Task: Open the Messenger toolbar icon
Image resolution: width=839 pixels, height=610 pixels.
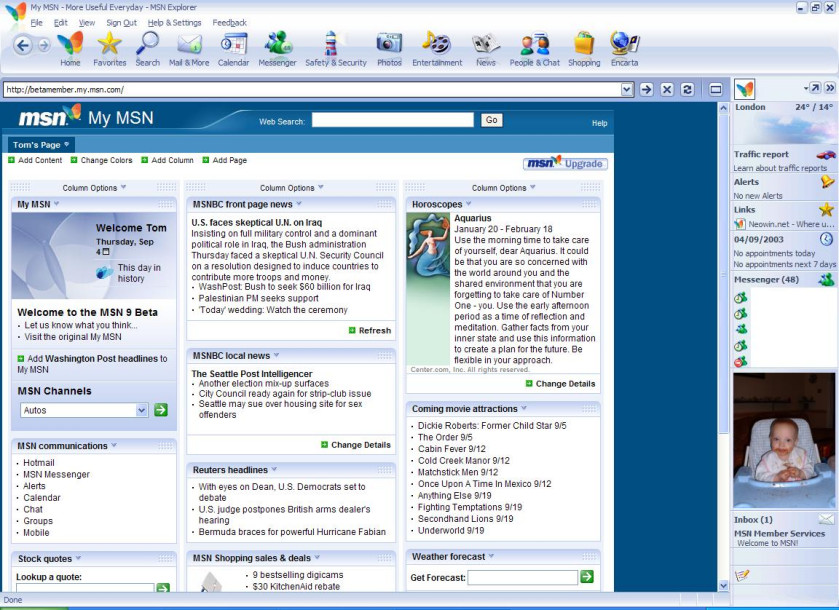Action: [x=278, y=45]
